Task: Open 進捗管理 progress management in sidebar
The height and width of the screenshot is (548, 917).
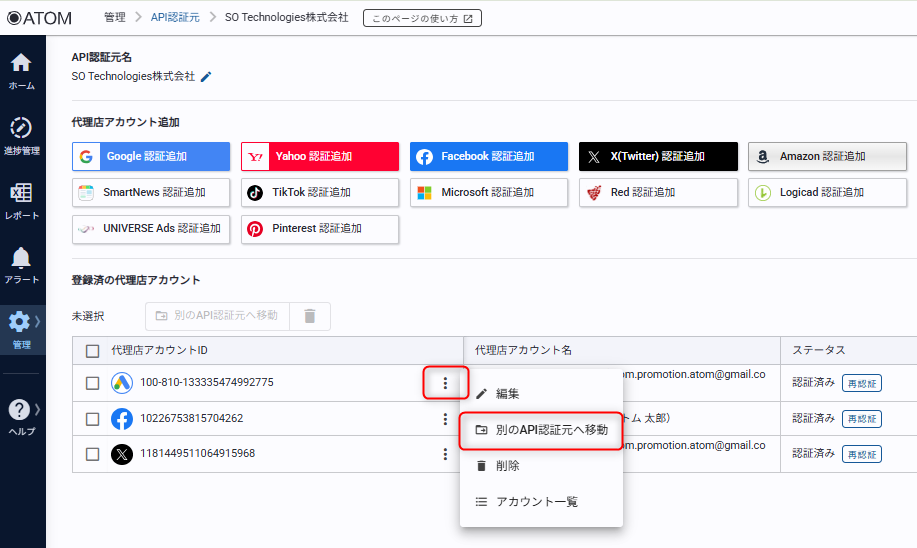Action: [21, 133]
